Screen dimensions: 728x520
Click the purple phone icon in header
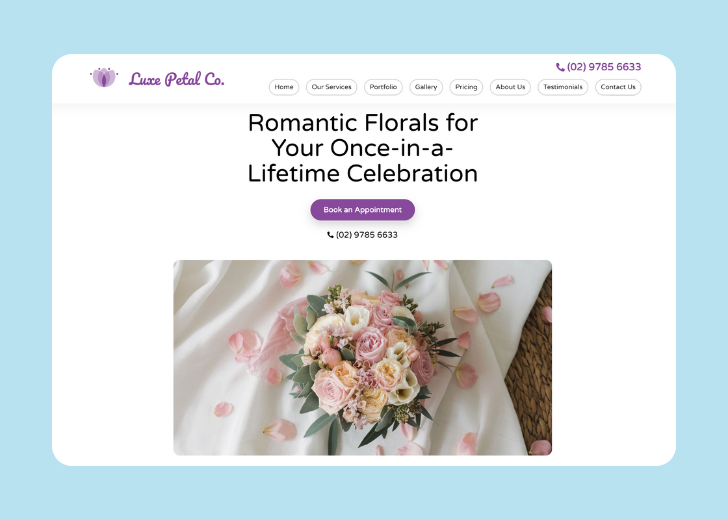pyautogui.click(x=560, y=67)
